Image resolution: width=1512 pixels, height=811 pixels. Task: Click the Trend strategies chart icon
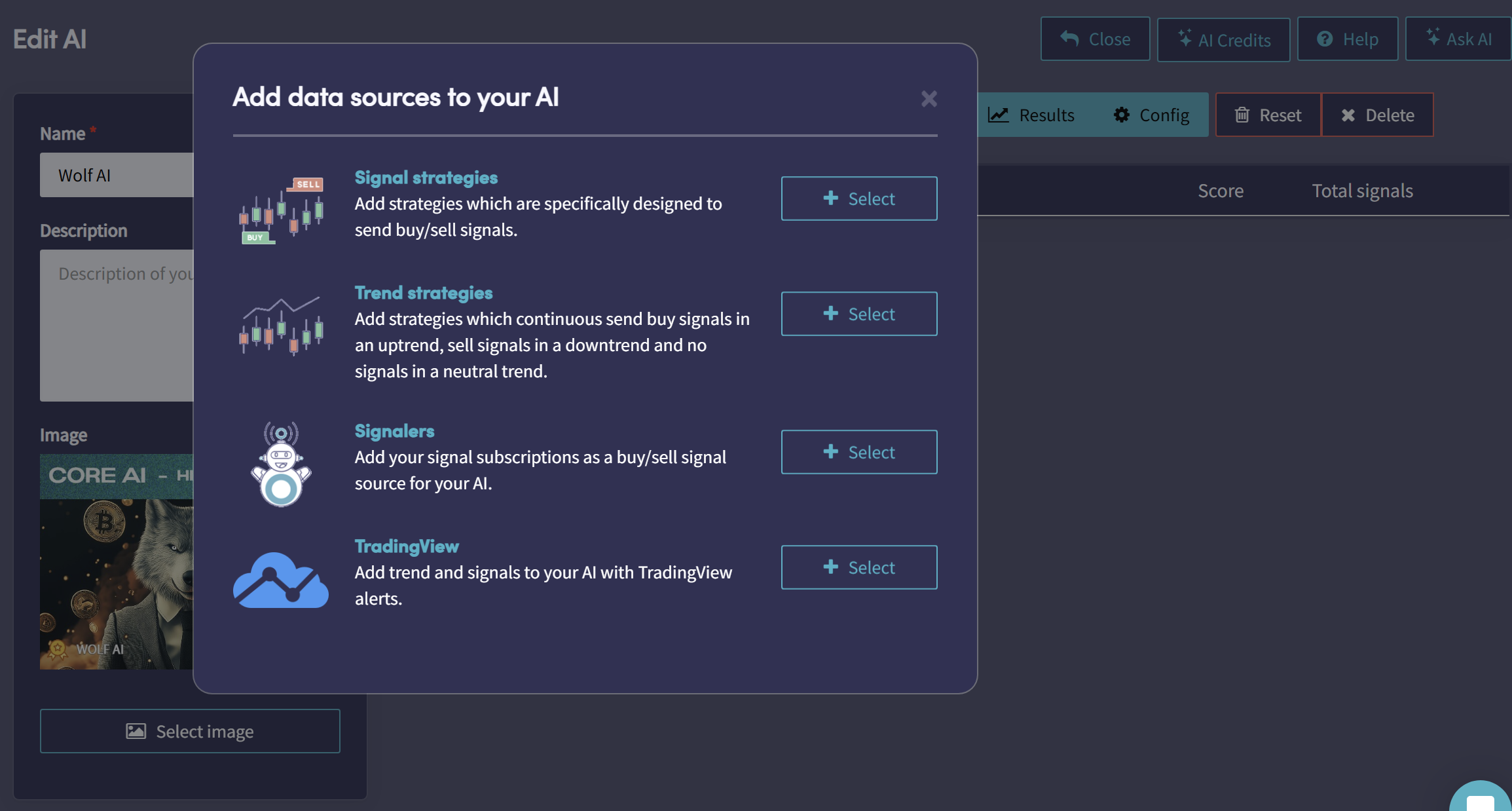[282, 326]
